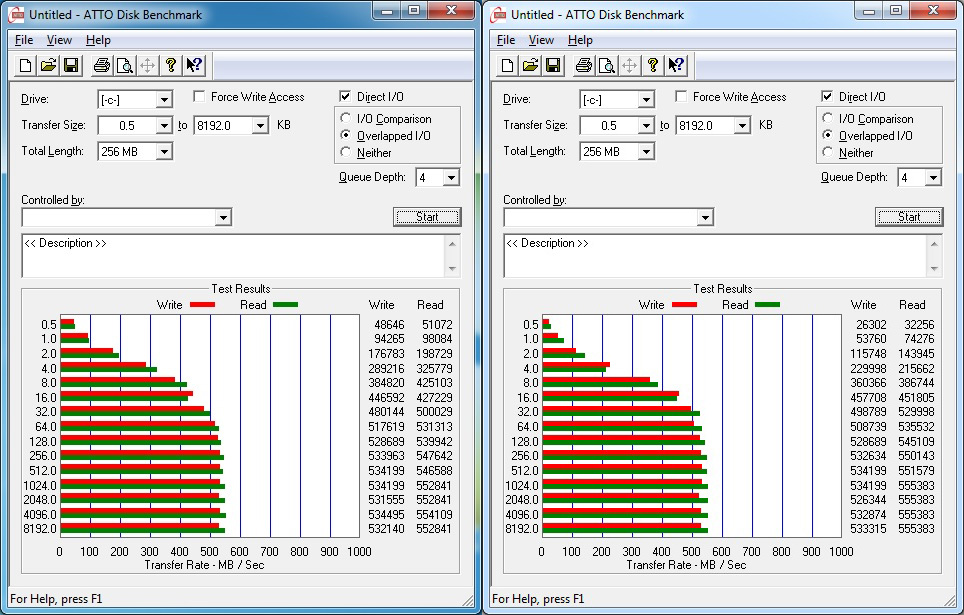
Task: Click Description text box in right window
Action: (x=716, y=256)
